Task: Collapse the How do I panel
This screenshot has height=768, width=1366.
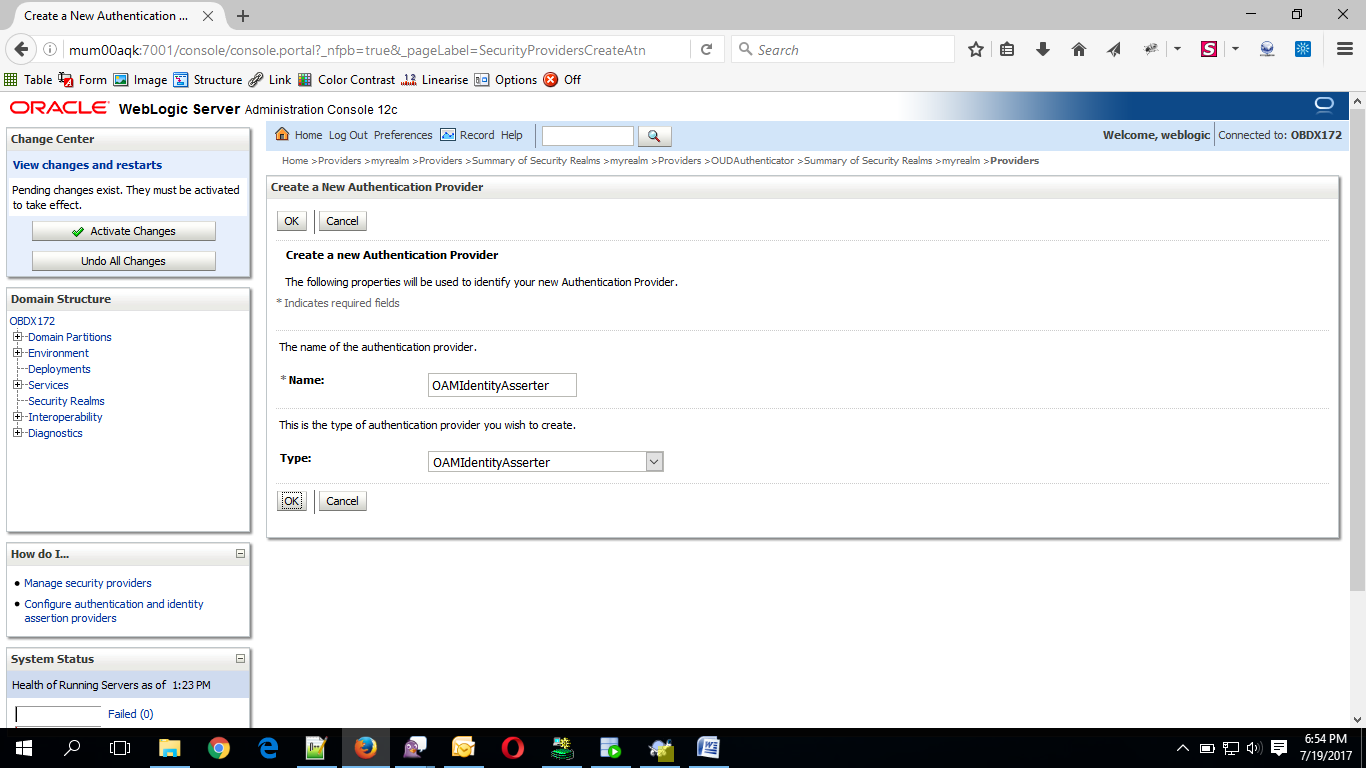Action: point(240,553)
